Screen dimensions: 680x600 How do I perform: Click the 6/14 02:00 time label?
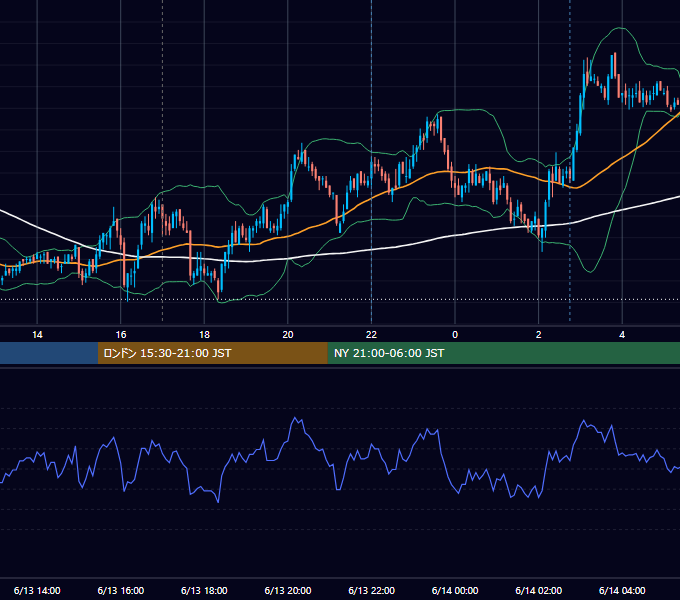[539, 590]
